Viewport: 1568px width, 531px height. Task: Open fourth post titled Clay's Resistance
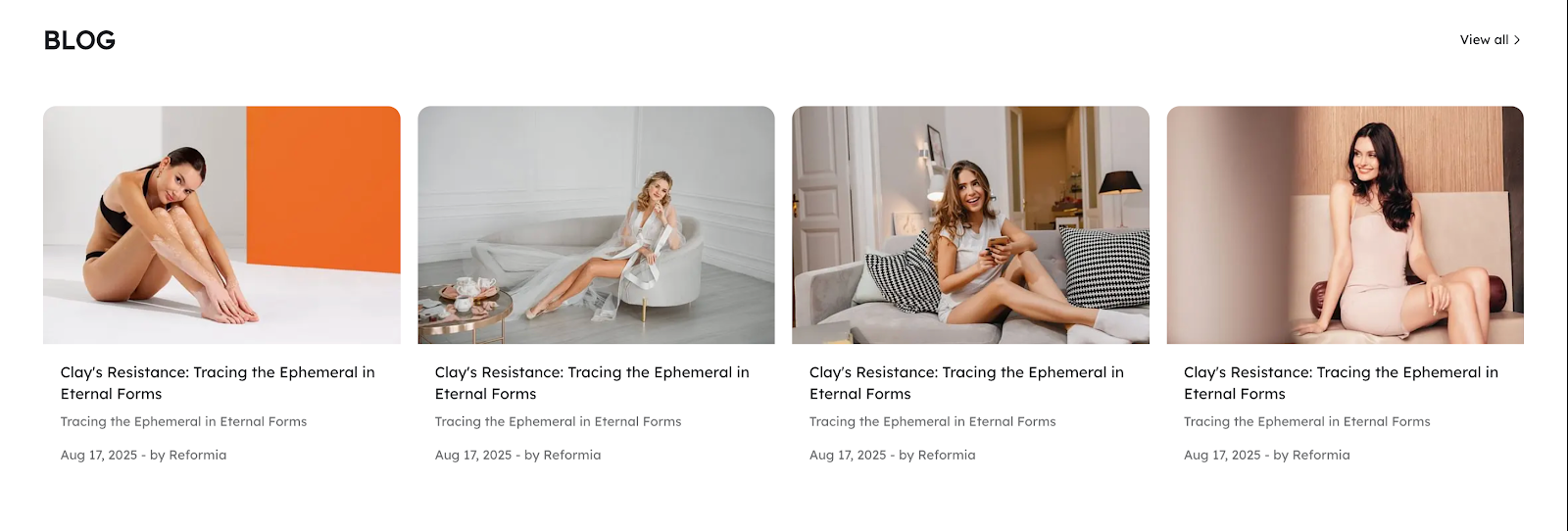click(x=1341, y=383)
